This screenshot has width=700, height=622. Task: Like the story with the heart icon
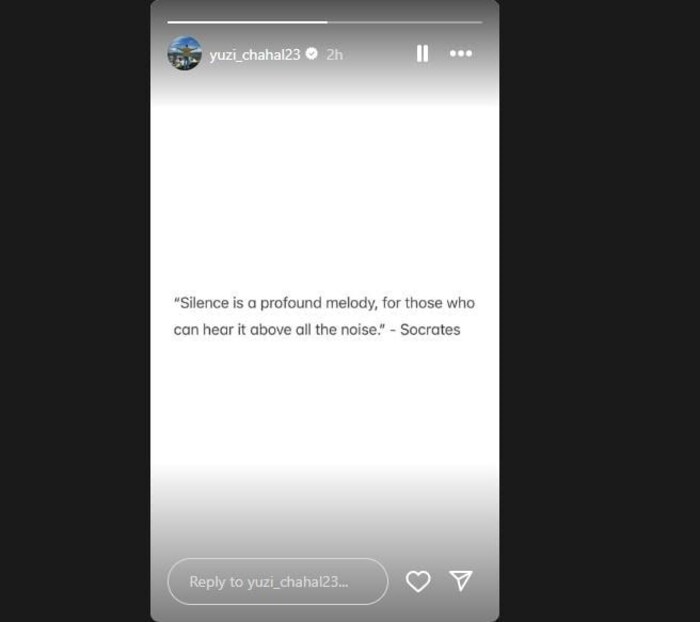click(418, 581)
